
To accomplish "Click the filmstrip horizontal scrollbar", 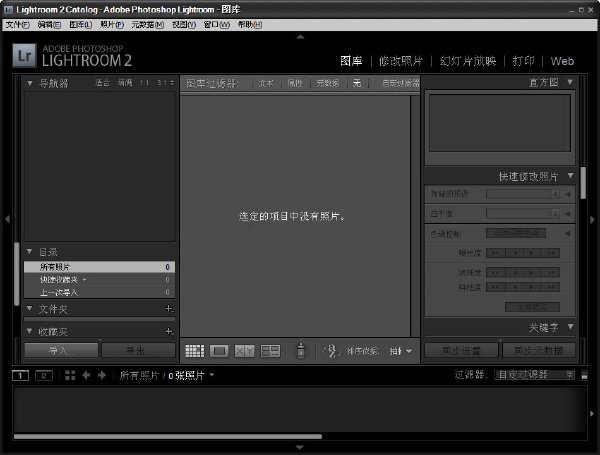I will click(x=168, y=436).
